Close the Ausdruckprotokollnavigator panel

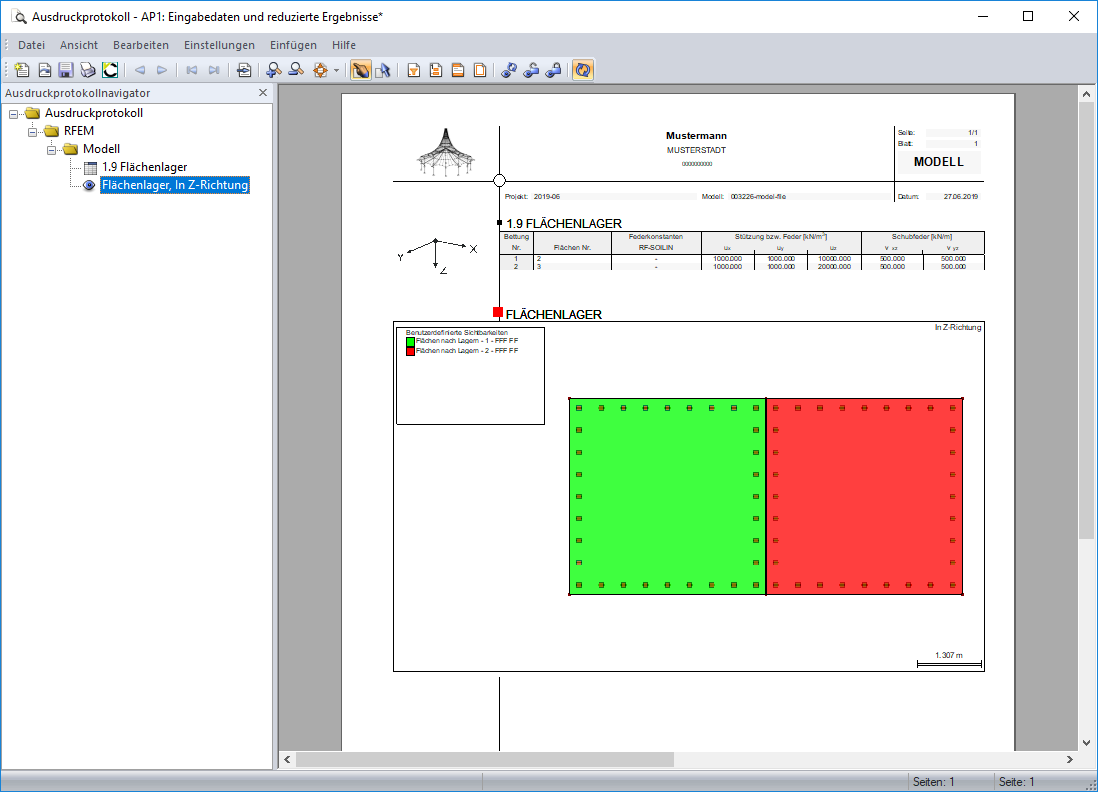tap(262, 92)
